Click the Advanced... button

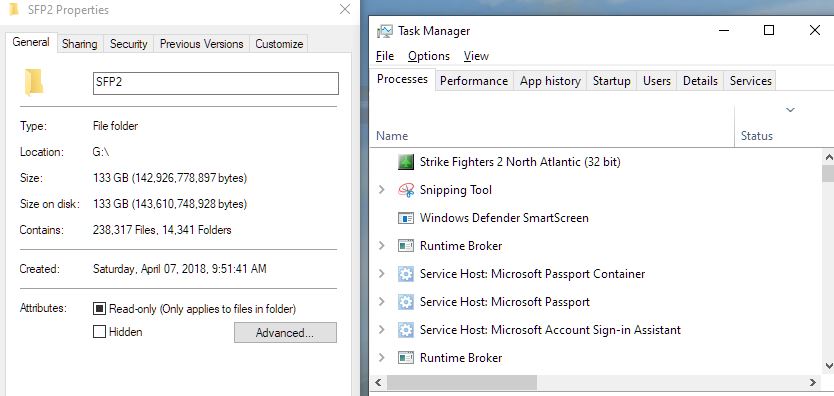click(285, 333)
